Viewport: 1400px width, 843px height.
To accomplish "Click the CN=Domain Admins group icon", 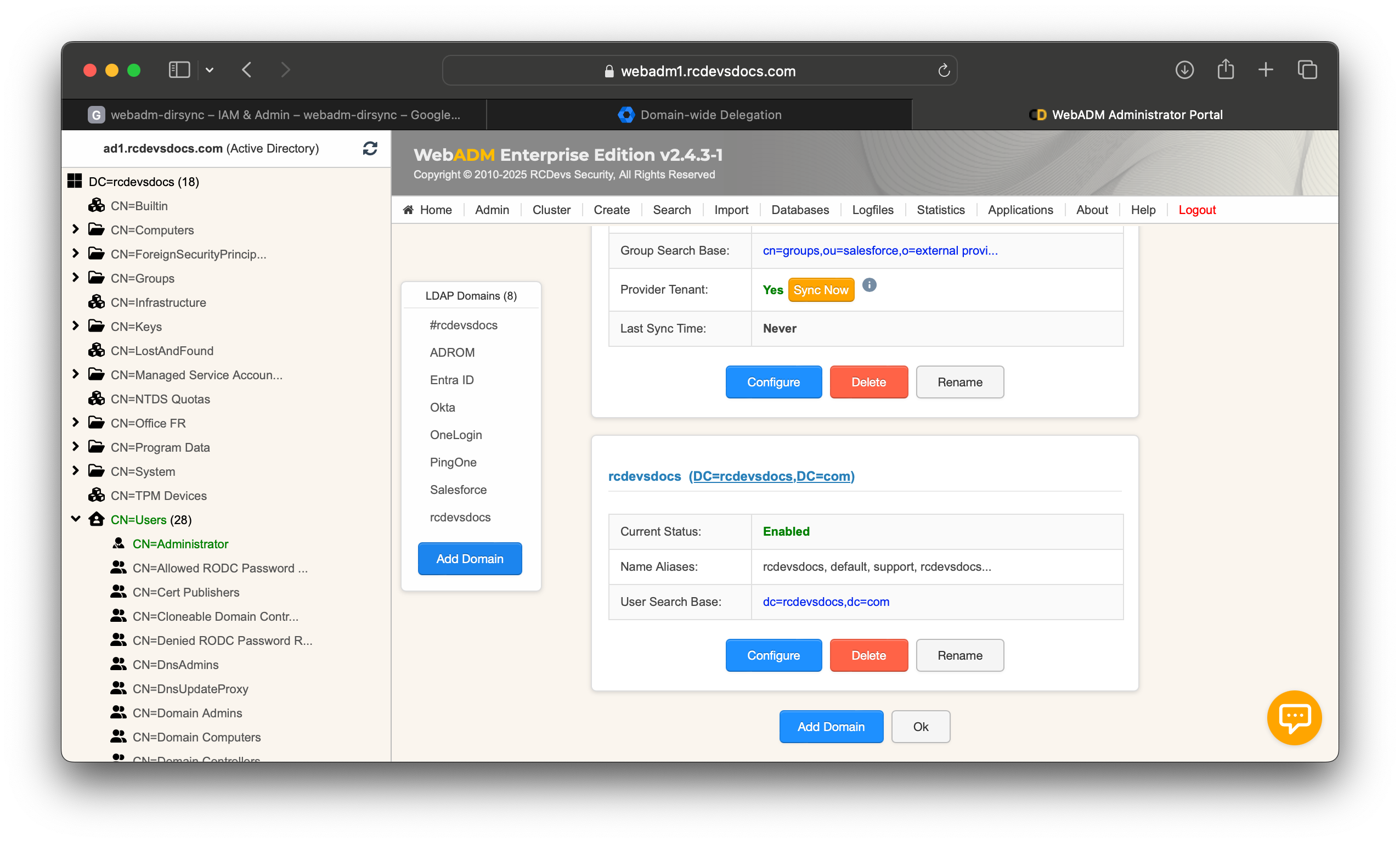I will (x=118, y=712).
